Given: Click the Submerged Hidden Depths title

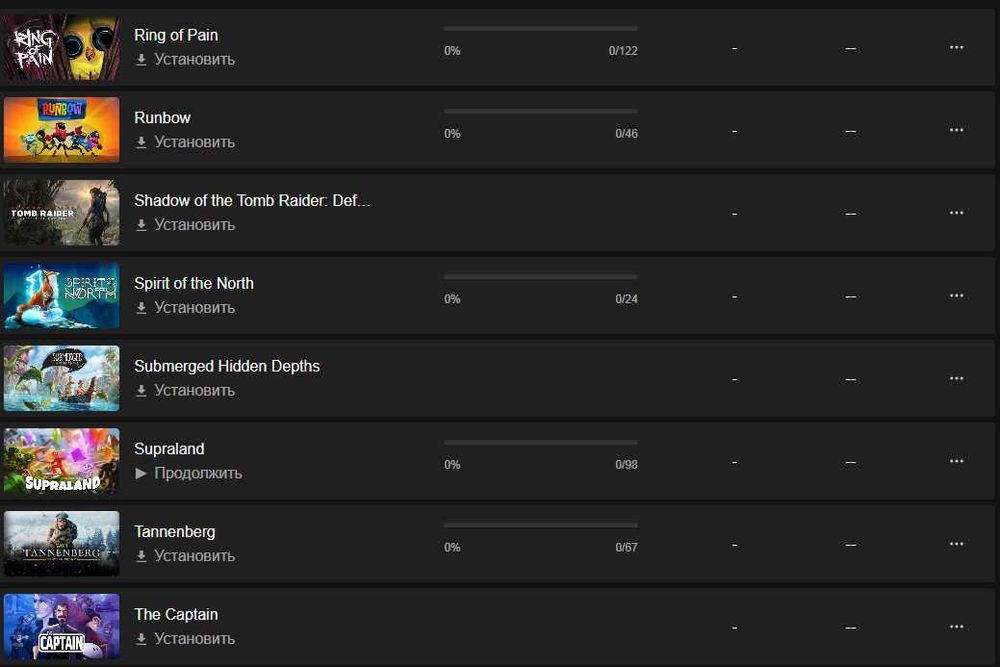Looking at the screenshot, I should 227,366.
